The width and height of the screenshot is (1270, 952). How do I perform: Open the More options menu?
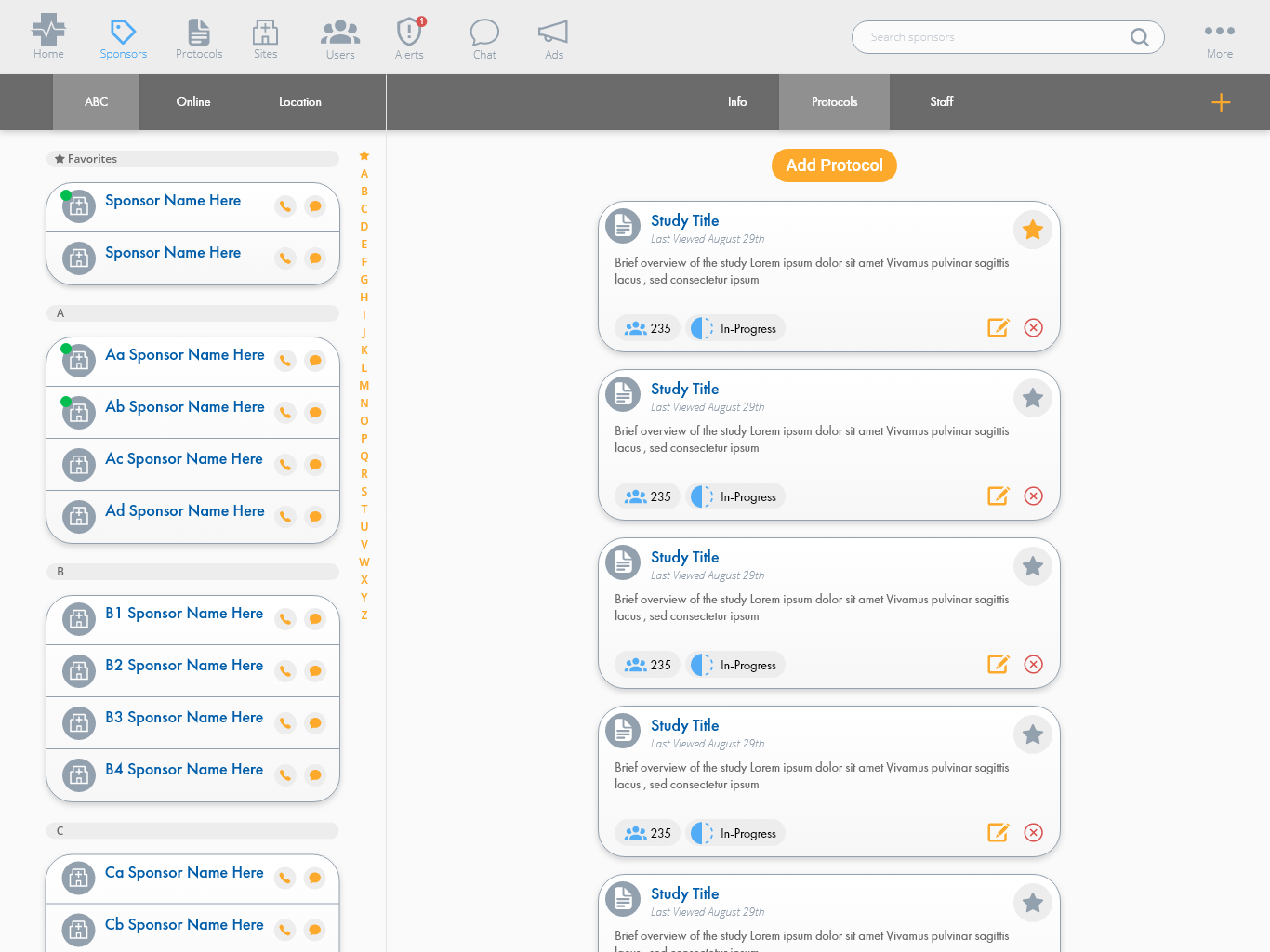pos(1219,37)
